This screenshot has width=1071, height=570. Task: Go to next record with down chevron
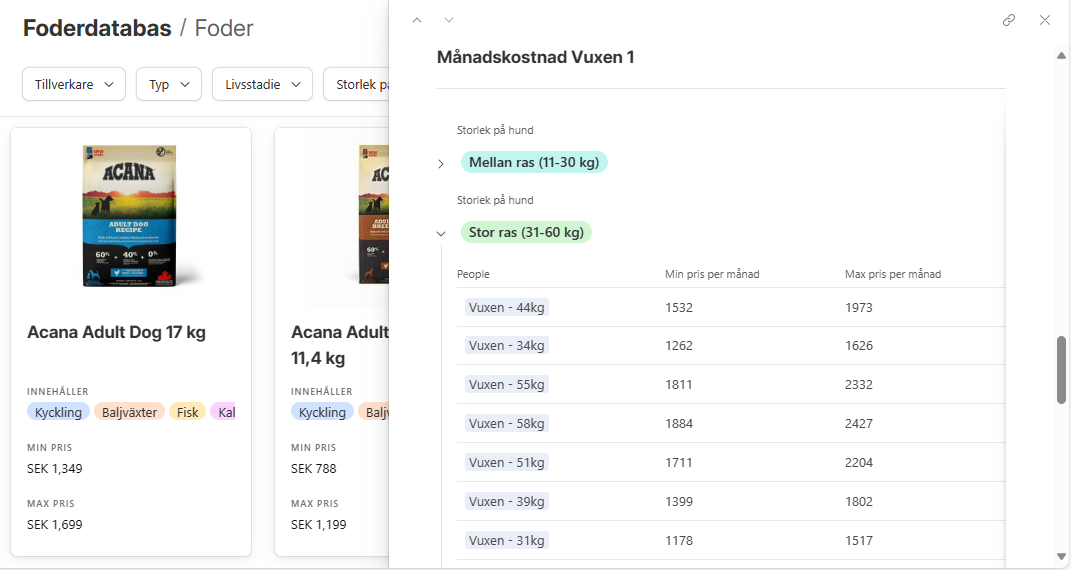pos(449,20)
